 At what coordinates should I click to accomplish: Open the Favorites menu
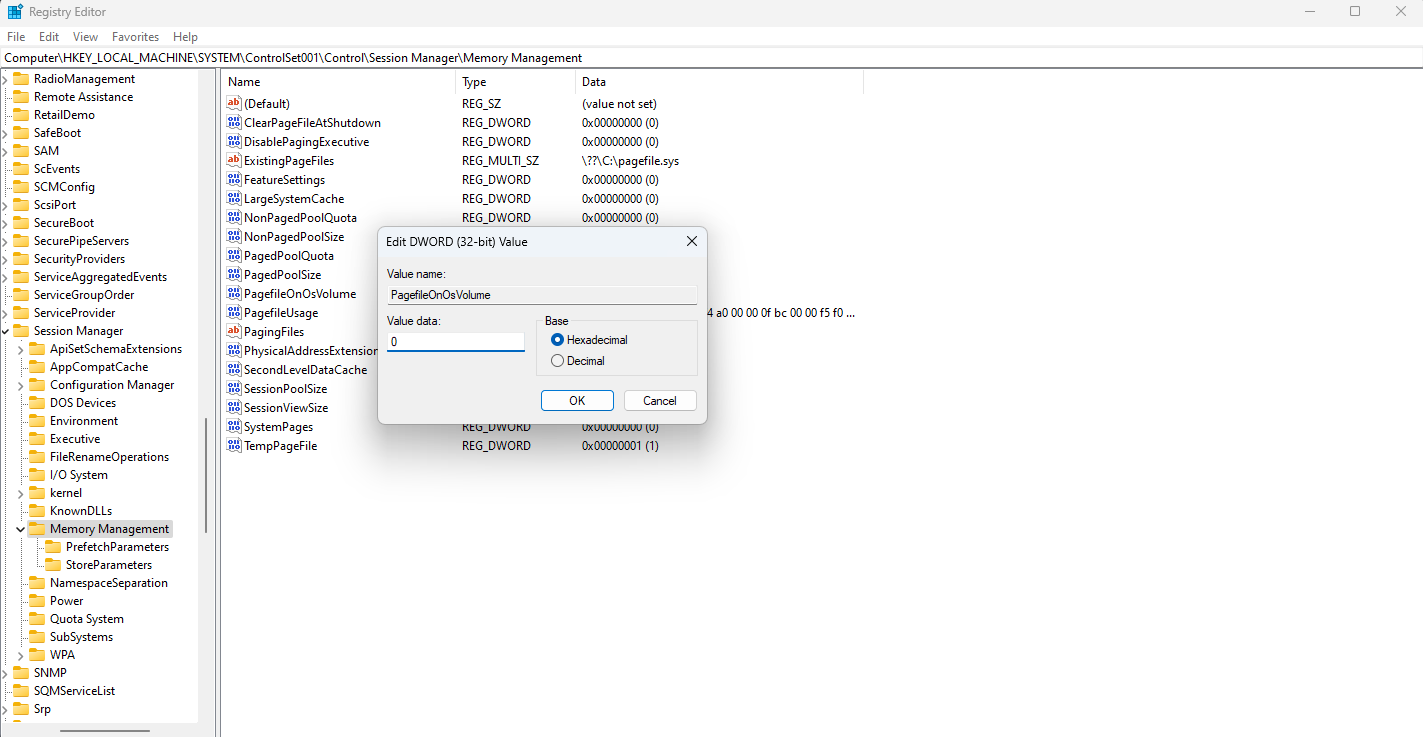click(135, 37)
